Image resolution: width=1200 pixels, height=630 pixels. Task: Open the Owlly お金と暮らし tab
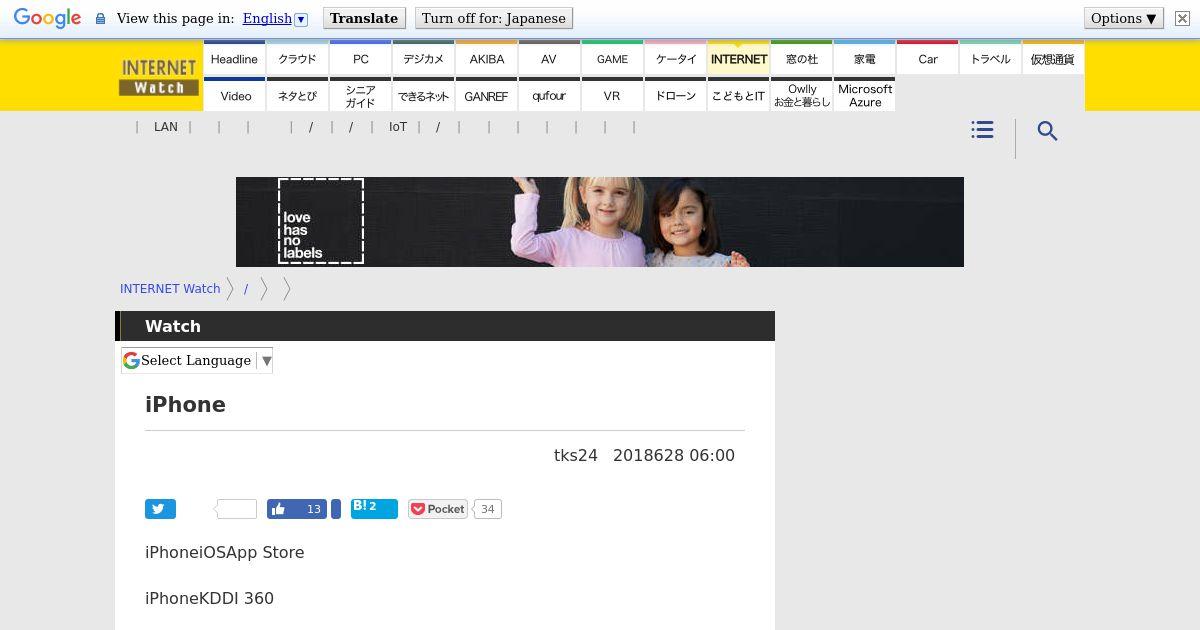801,95
